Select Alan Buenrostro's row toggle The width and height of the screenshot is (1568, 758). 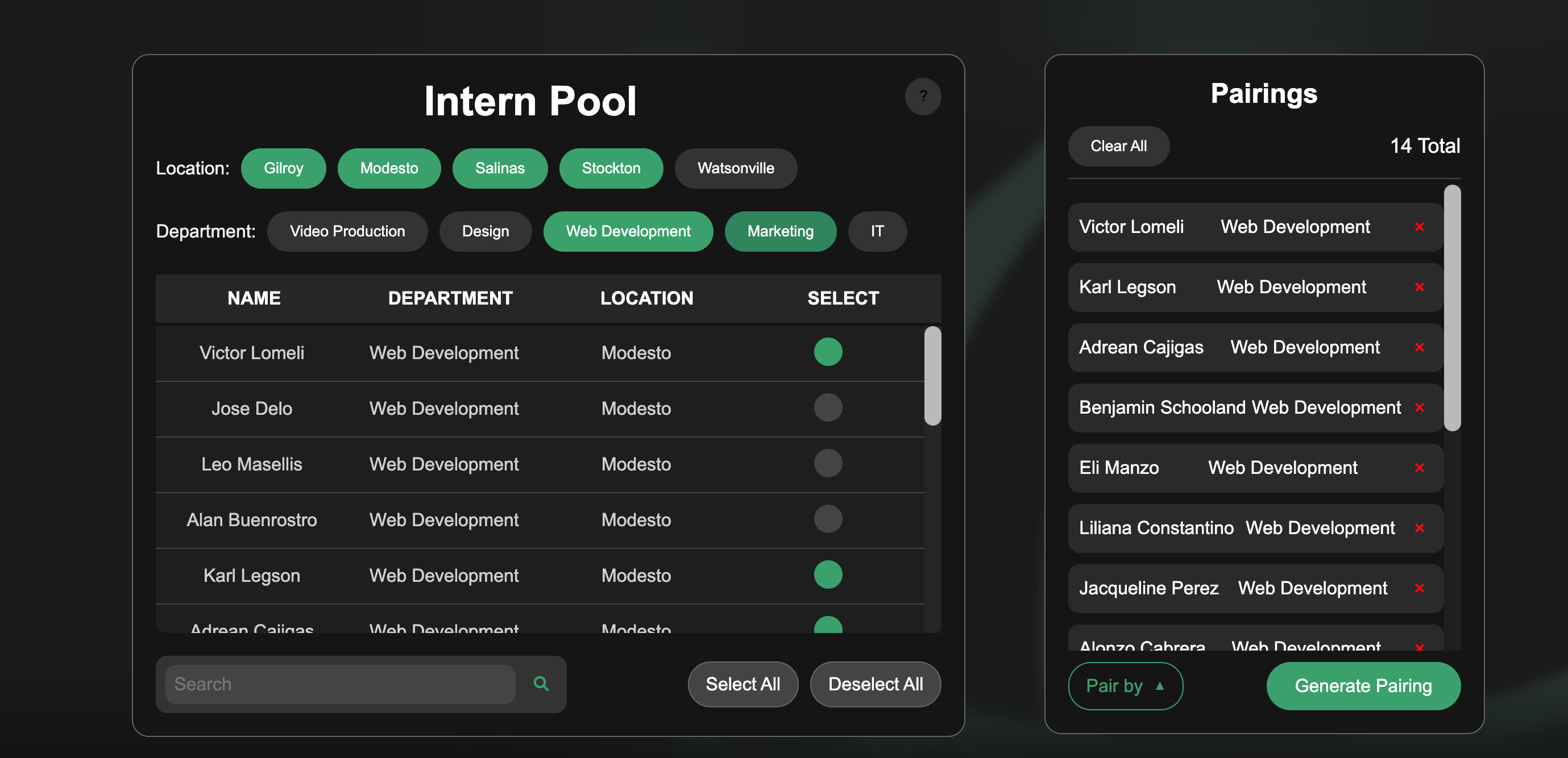click(x=827, y=519)
